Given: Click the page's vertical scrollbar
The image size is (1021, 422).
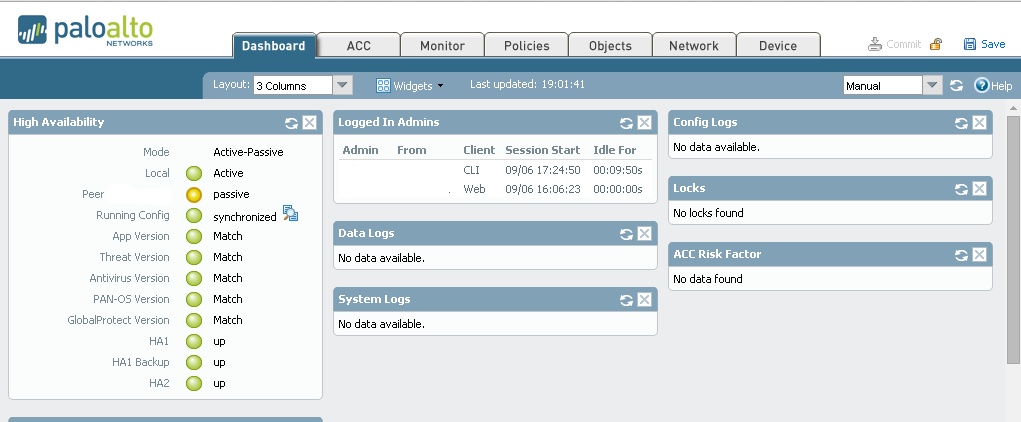Looking at the screenshot, I should tap(1013, 240).
